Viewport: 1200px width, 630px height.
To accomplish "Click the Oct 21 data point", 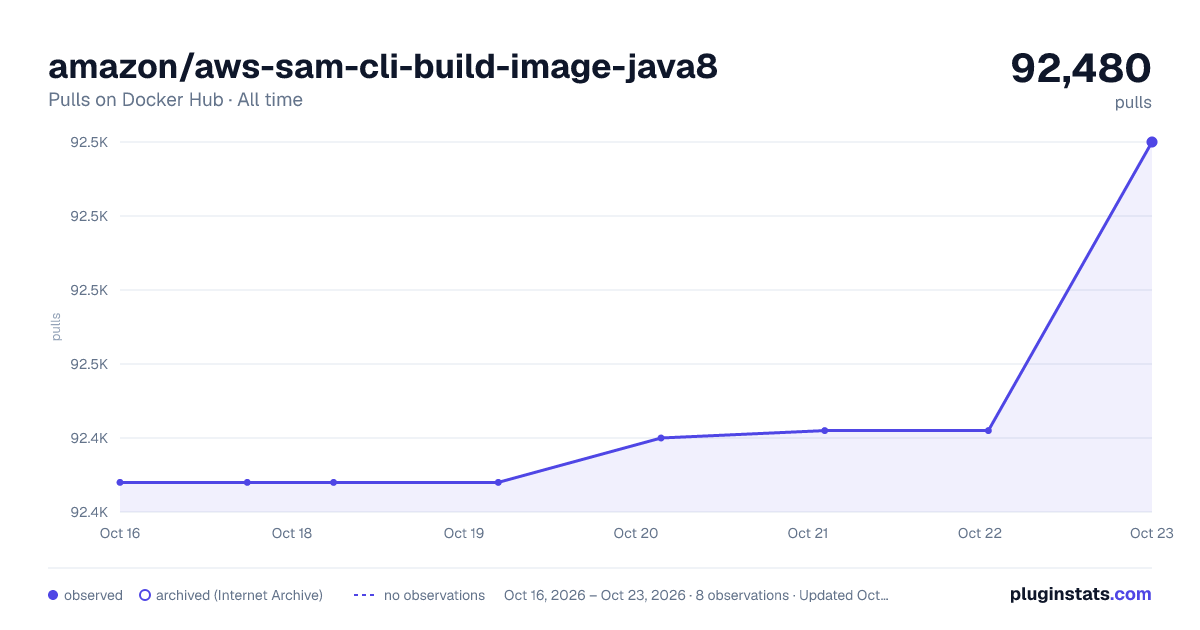I will (x=825, y=431).
